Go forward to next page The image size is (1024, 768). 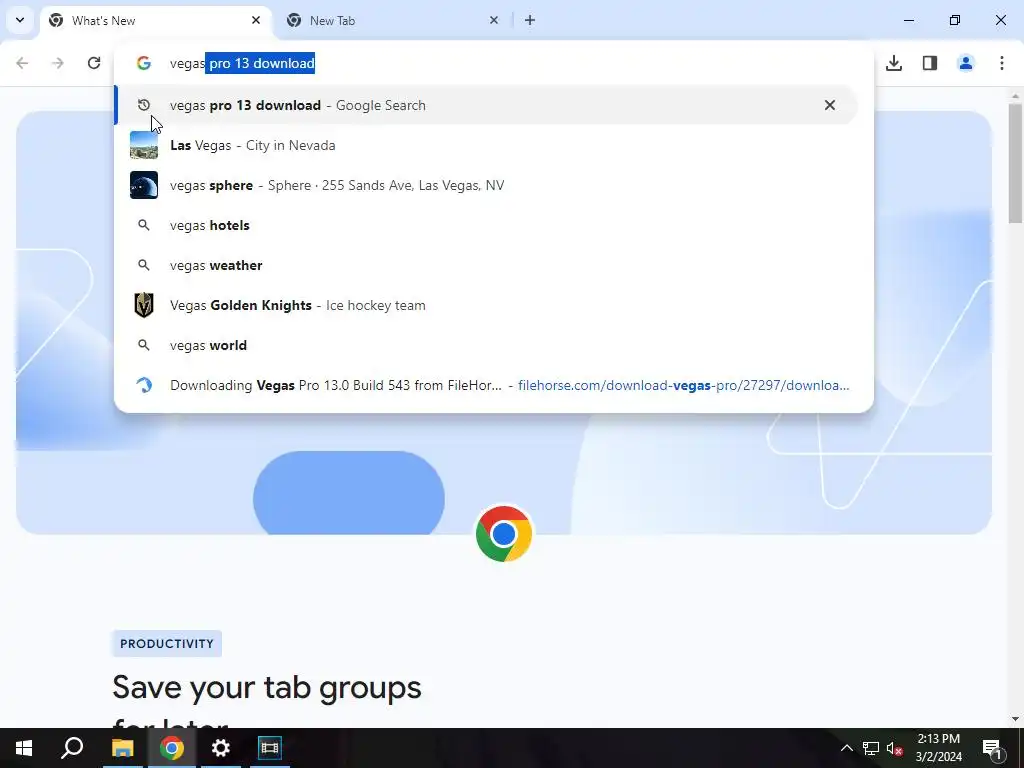pyautogui.click(x=58, y=63)
